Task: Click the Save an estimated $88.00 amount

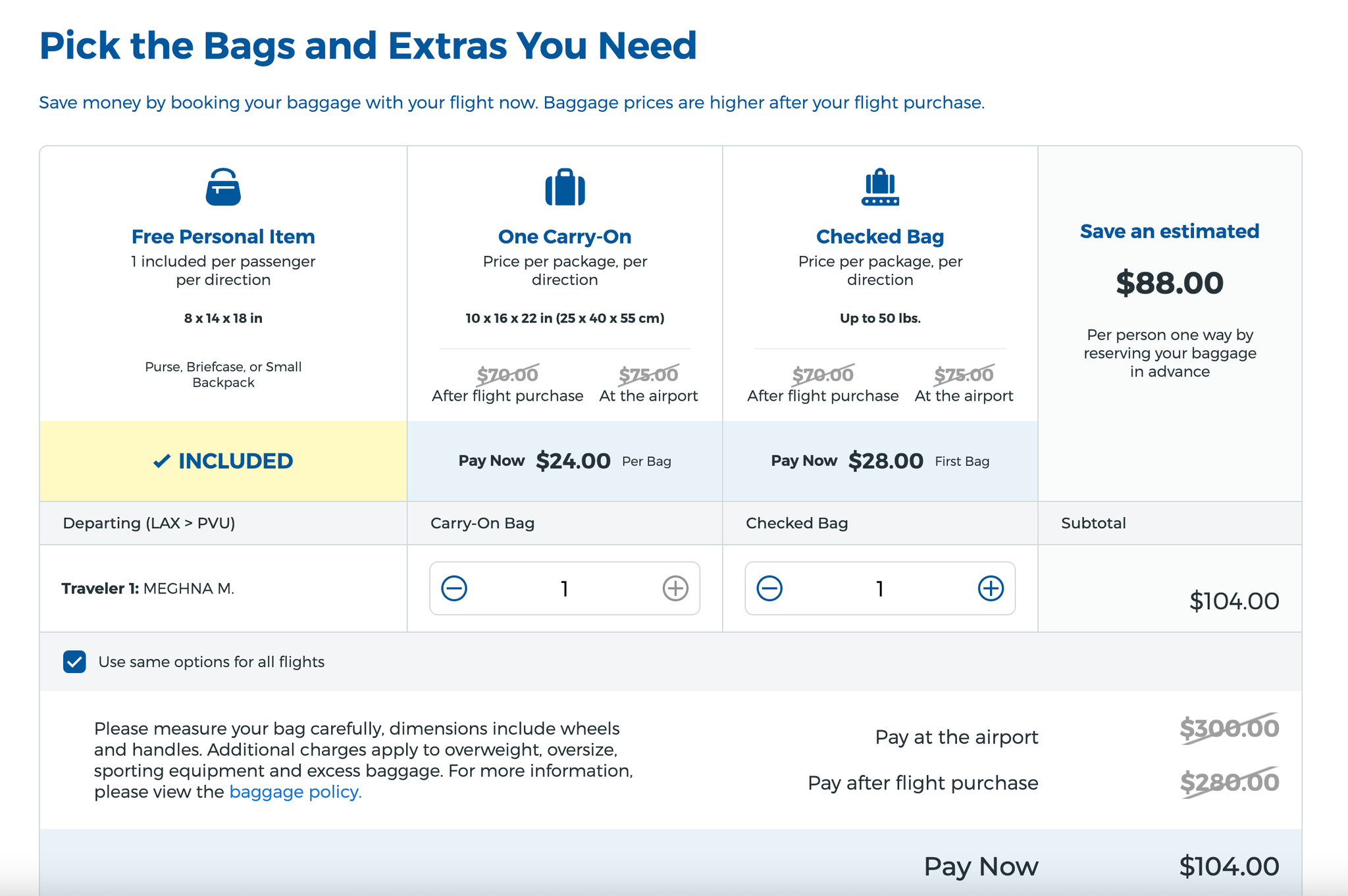Action: [x=1170, y=283]
